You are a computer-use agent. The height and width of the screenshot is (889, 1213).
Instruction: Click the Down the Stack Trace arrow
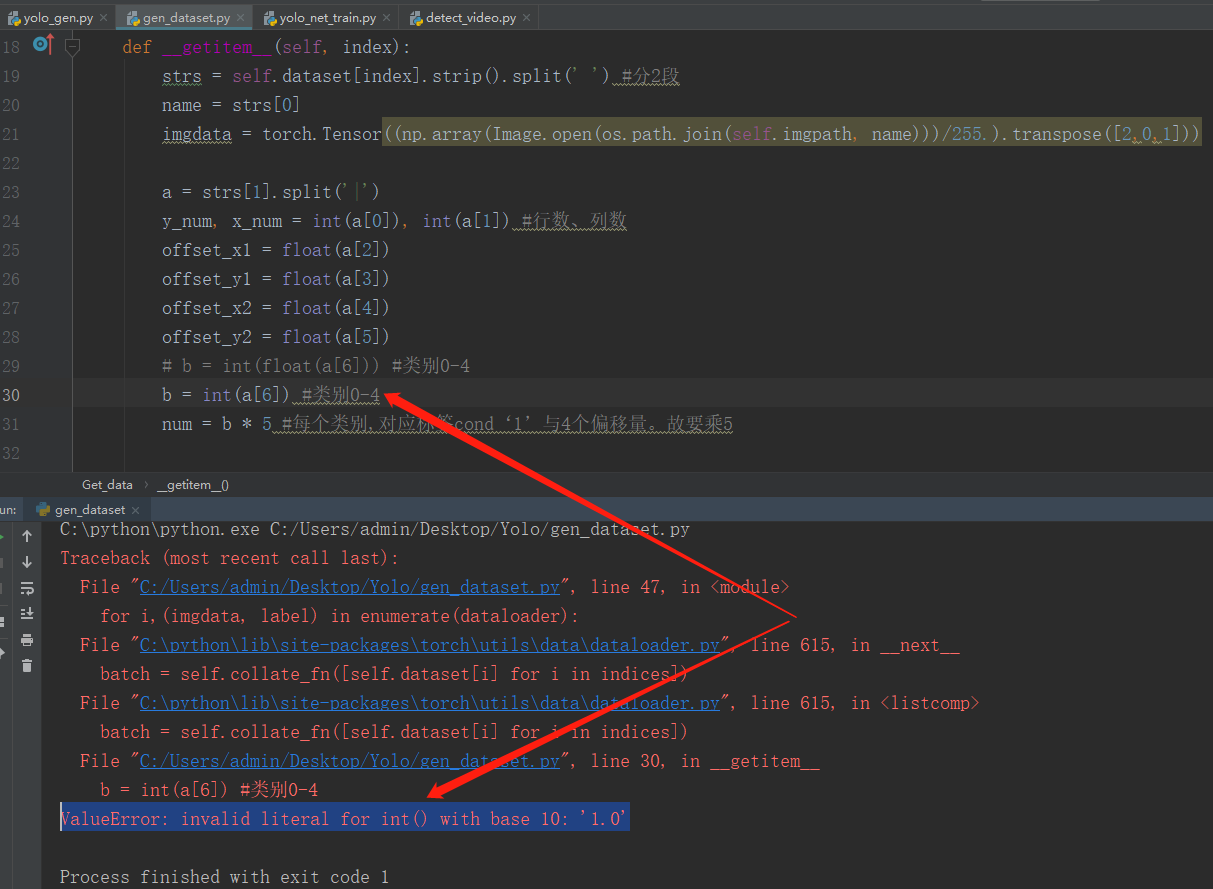pos(27,563)
